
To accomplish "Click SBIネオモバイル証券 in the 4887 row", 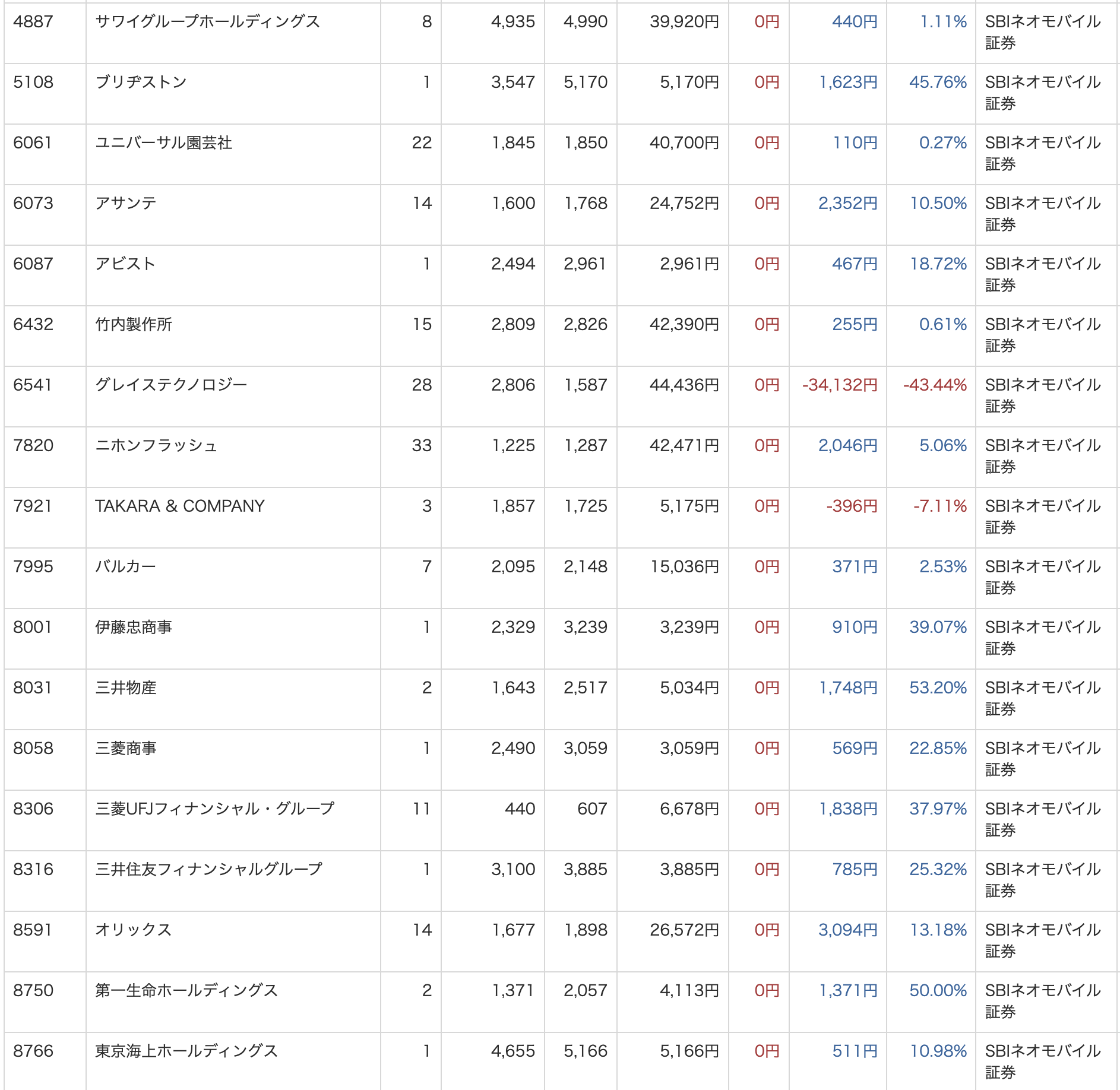I will (x=1043, y=32).
